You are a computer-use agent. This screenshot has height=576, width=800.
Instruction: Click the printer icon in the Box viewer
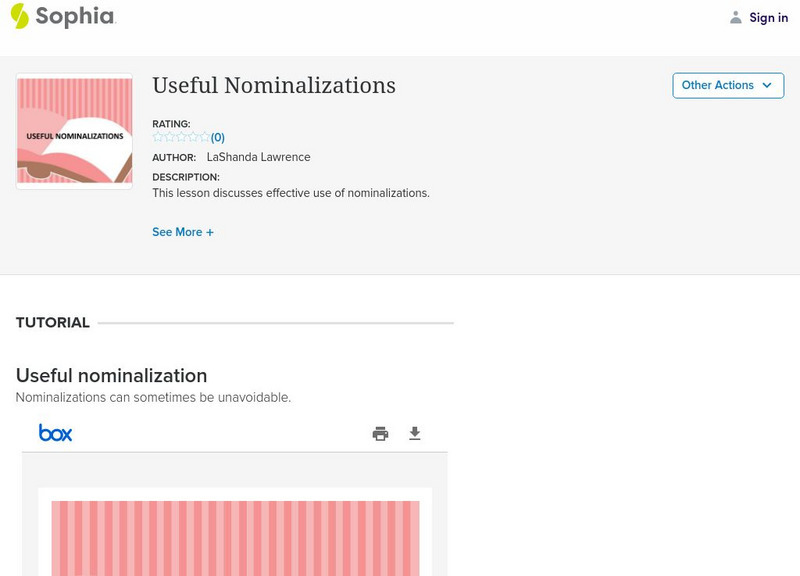(x=380, y=432)
